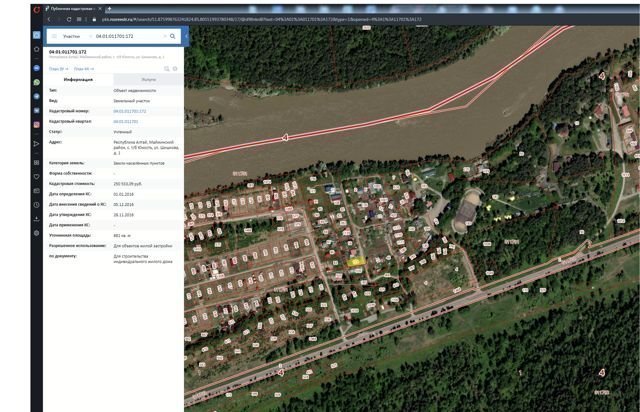Open VK icon in the sidebar
640x412 pixels.
(36, 111)
